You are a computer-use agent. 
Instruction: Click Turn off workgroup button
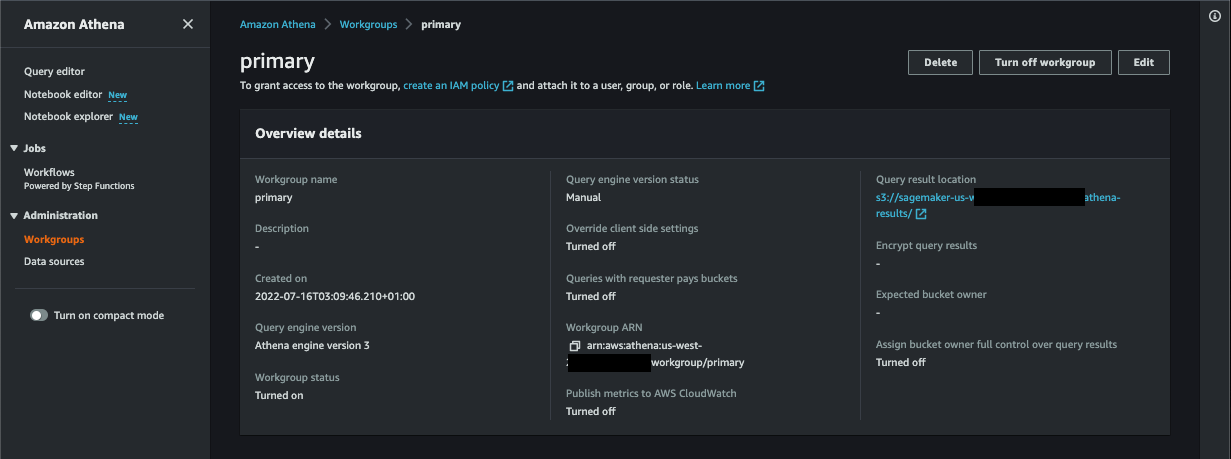[x=1045, y=62]
